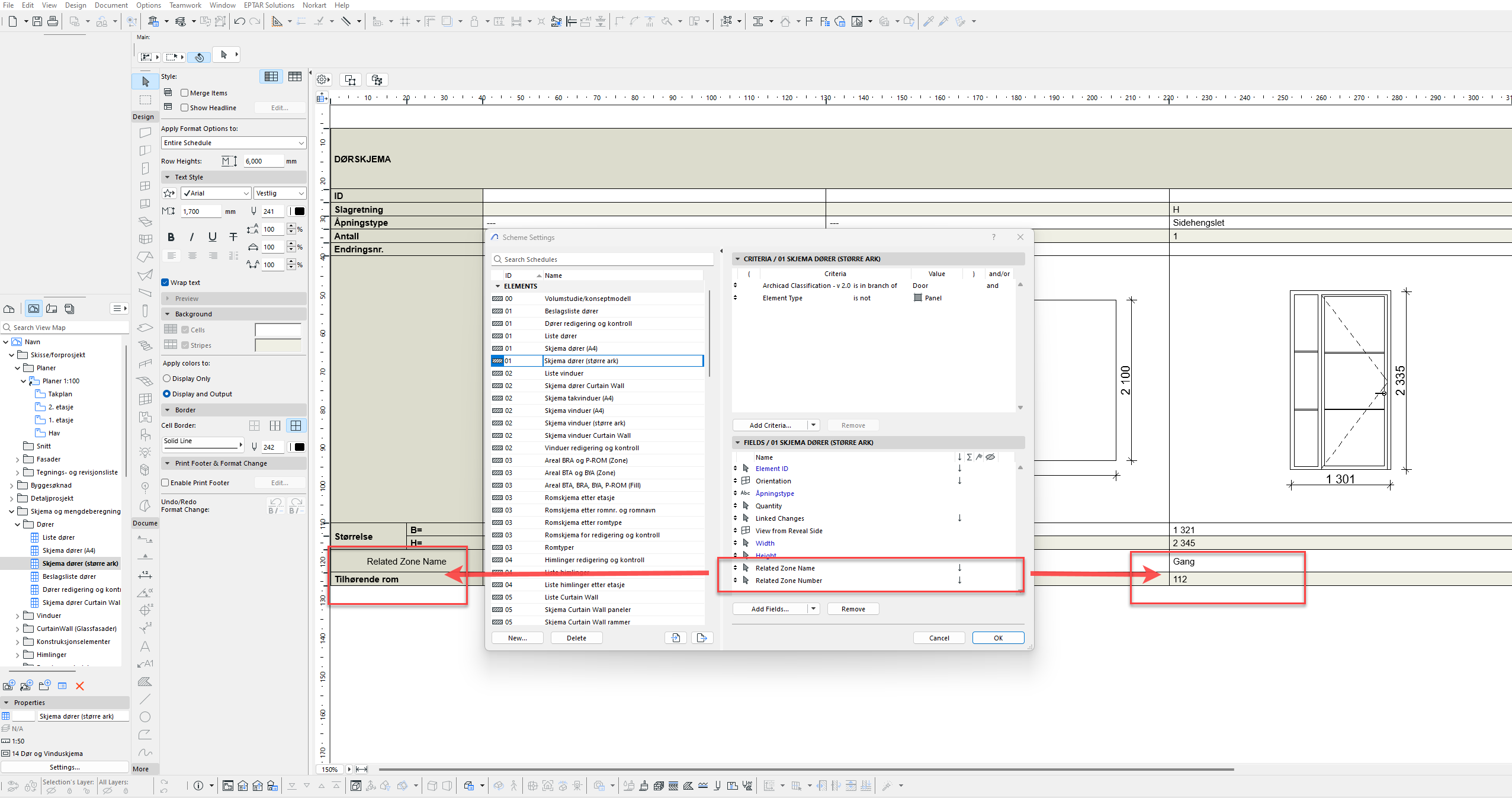Select the Display Only radio button
1512x798 pixels.
tap(167, 379)
